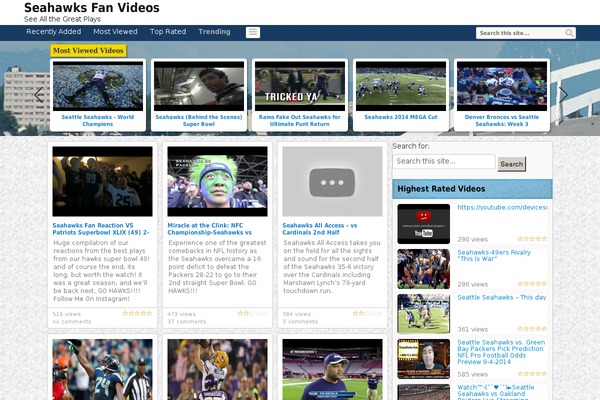Click Denver Broncos vs Seattle Seahawks: Week 3 link

tap(502, 121)
